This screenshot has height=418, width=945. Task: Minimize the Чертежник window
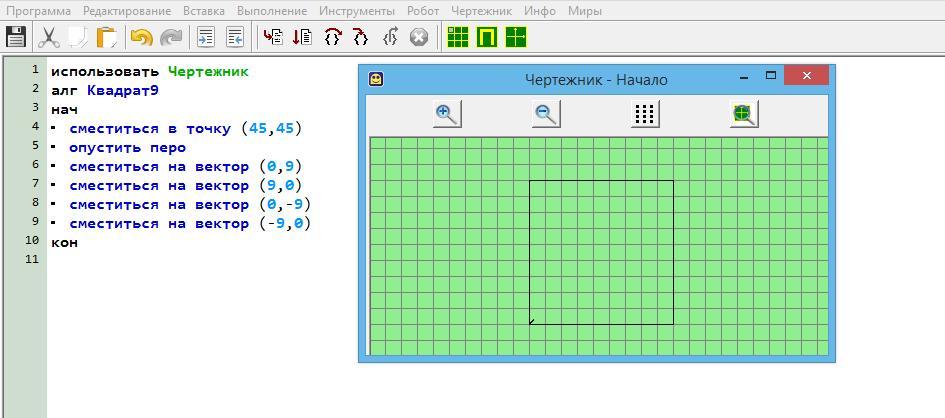[744, 76]
